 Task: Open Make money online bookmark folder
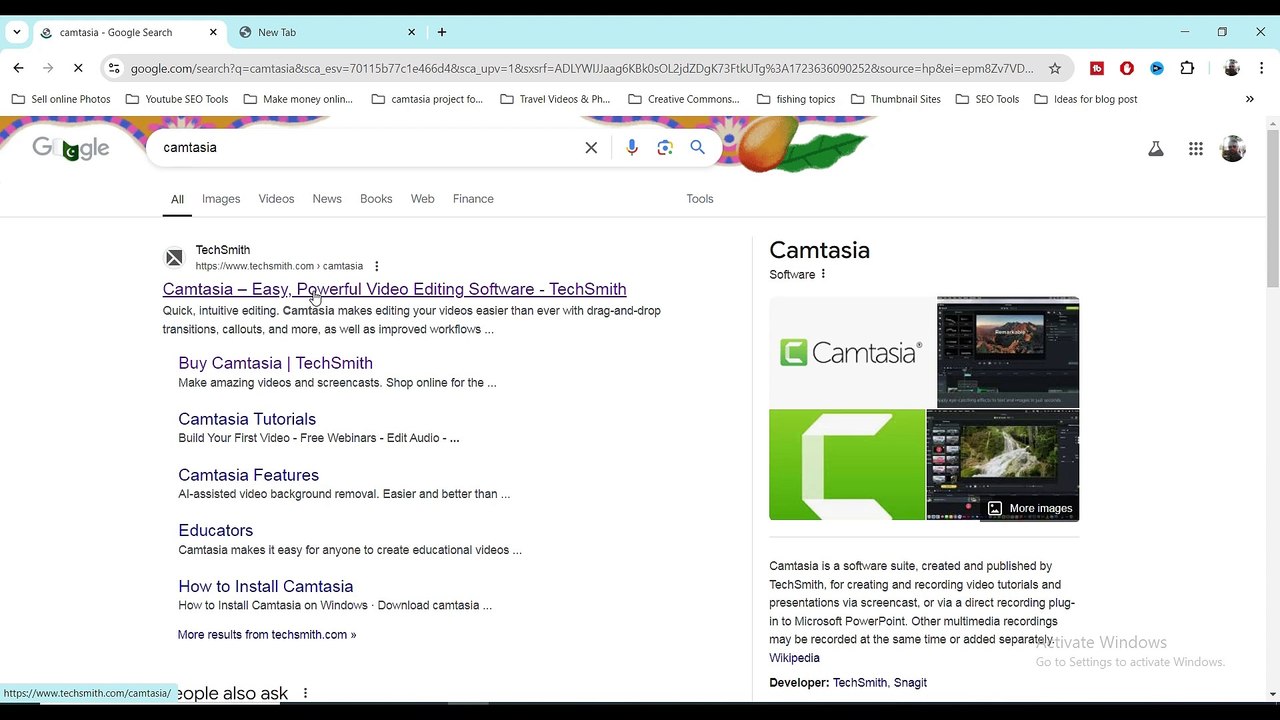[x=298, y=99]
